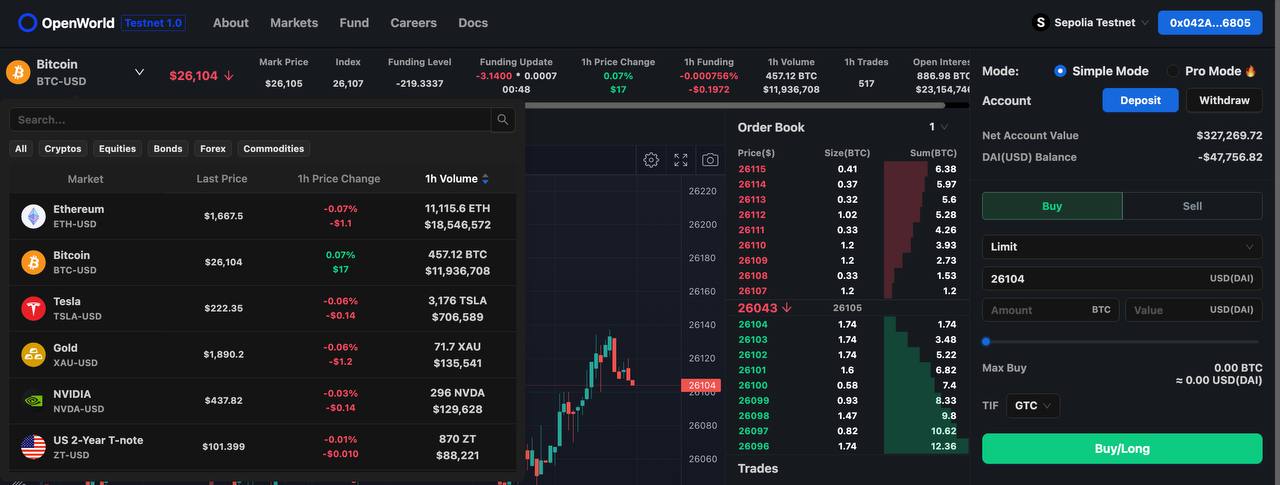Select the Tesla TSLA-USD market row

(263, 308)
